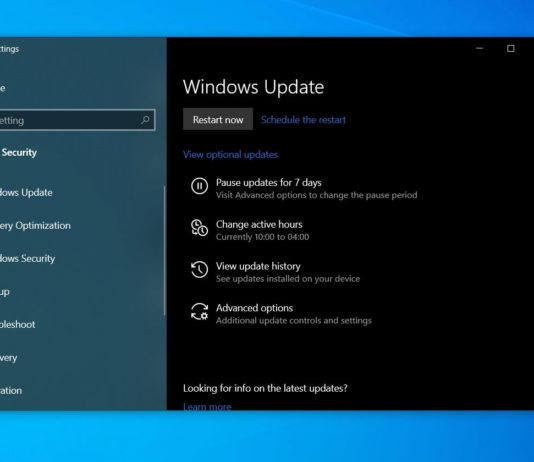Click the pause circle icon

tap(199, 186)
